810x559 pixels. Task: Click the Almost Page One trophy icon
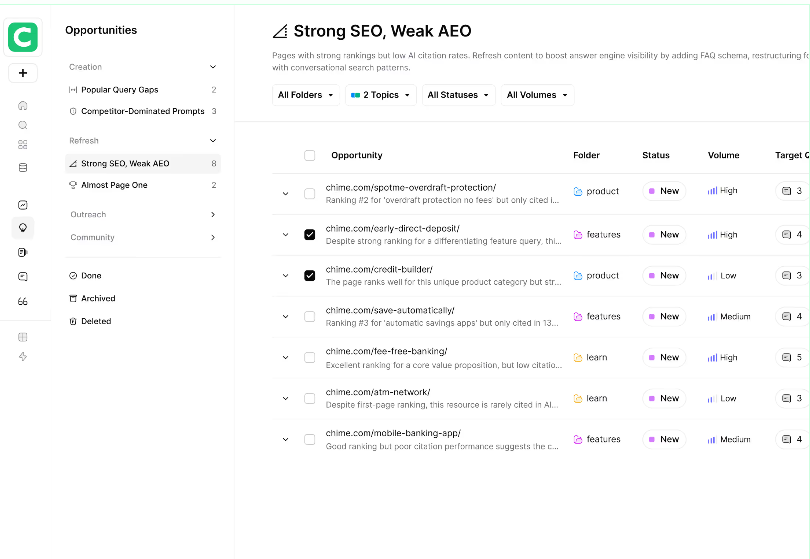(x=73, y=185)
